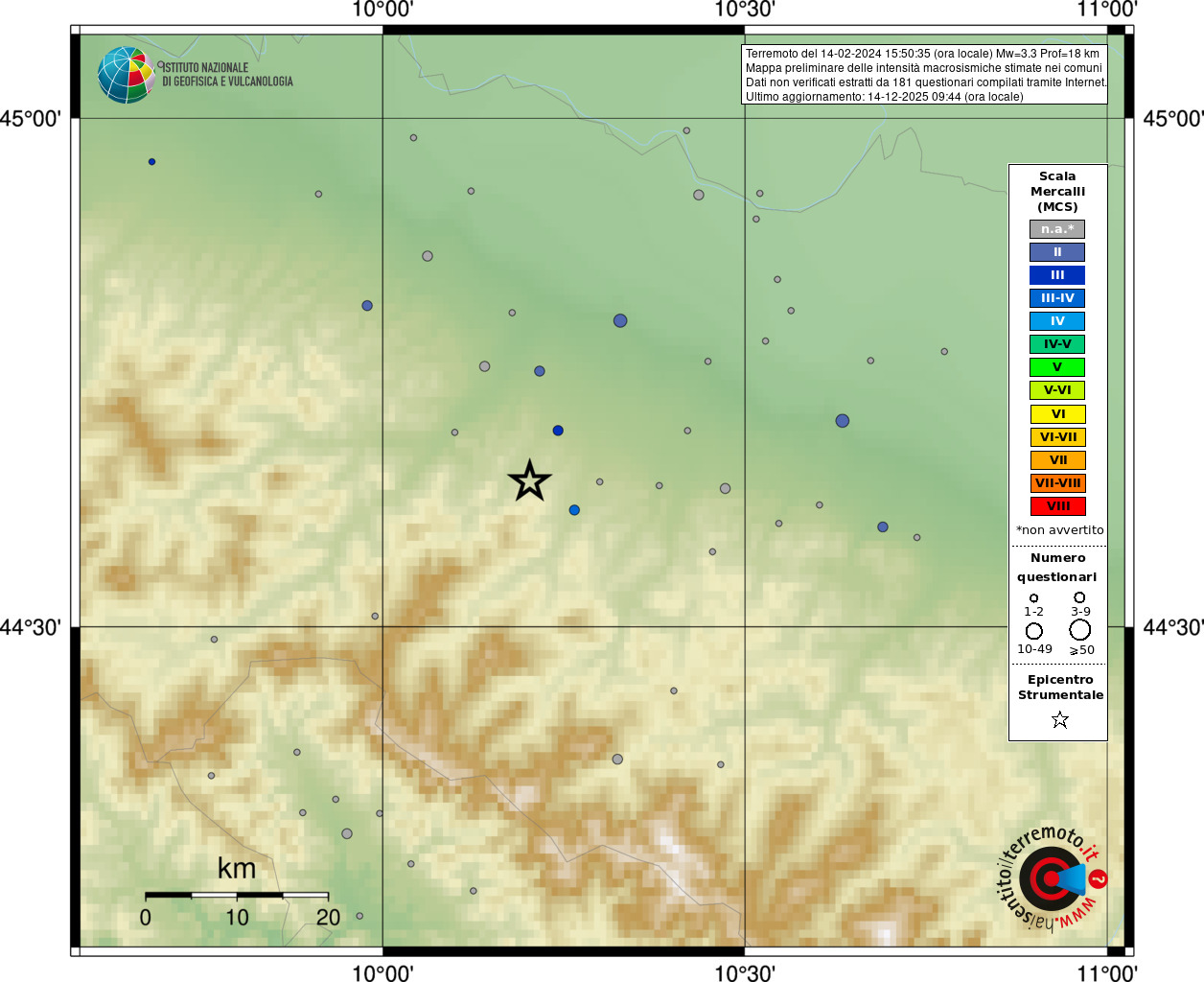Click the 1-2 questionnaire circle symbol
Screen dimensions: 1204x982
(x=1033, y=597)
